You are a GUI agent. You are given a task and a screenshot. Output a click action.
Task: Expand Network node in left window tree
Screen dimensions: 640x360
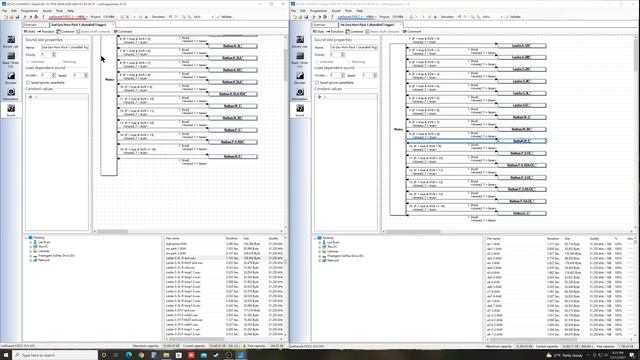tap(30, 260)
